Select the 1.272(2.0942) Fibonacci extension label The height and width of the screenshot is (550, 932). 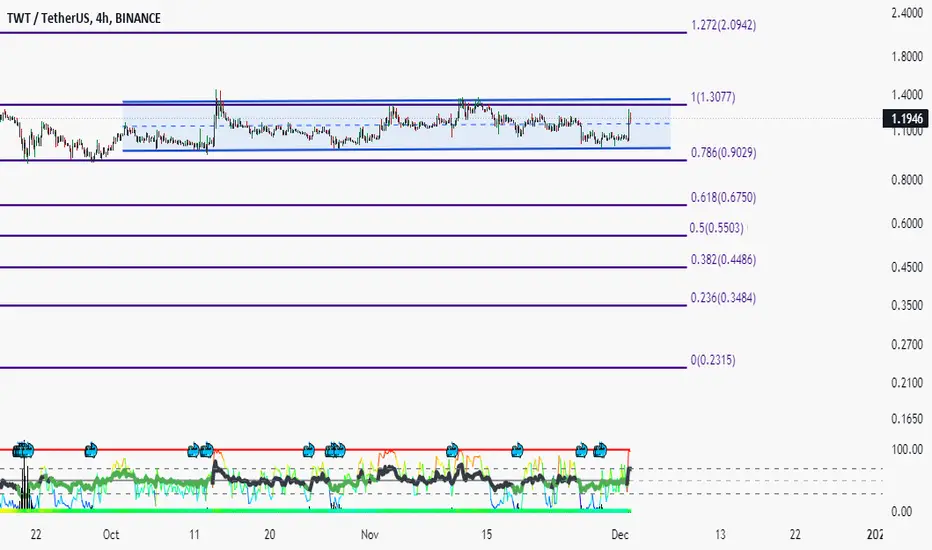tap(723, 25)
